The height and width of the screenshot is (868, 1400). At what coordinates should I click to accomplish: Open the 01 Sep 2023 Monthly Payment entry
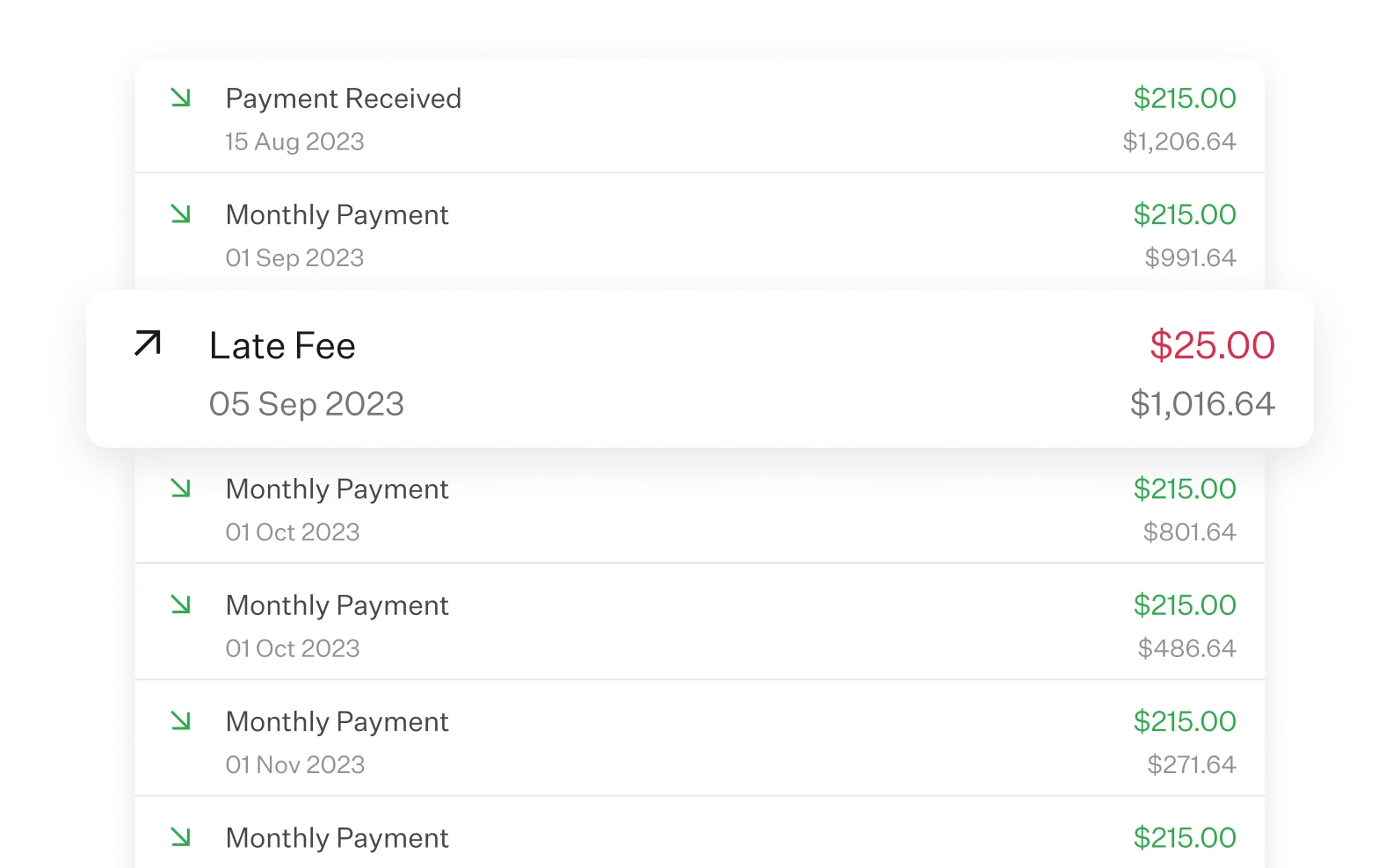(x=337, y=214)
